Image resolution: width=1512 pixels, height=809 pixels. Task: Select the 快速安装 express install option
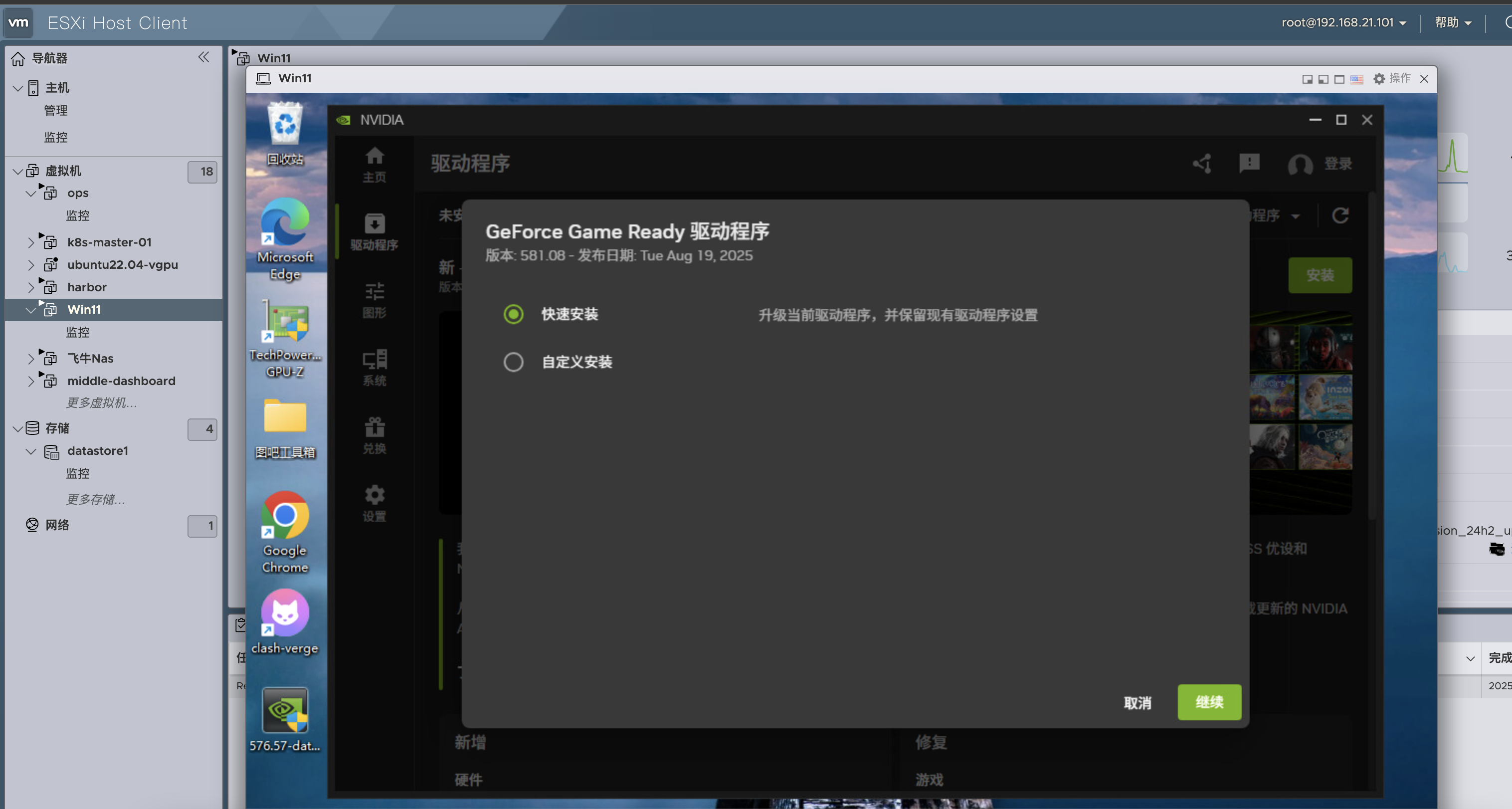click(514, 314)
